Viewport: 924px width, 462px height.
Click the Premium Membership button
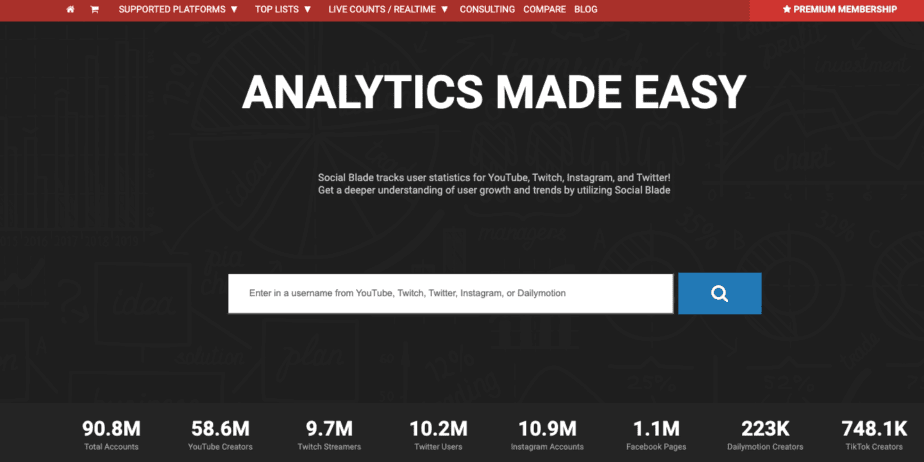point(837,10)
